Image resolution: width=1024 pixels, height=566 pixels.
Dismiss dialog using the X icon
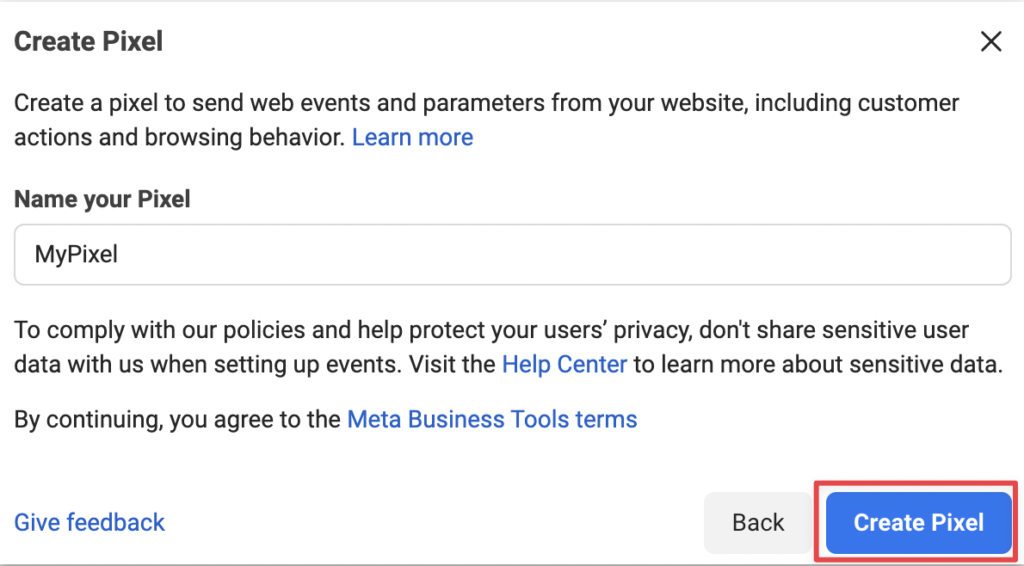pyautogui.click(x=991, y=41)
